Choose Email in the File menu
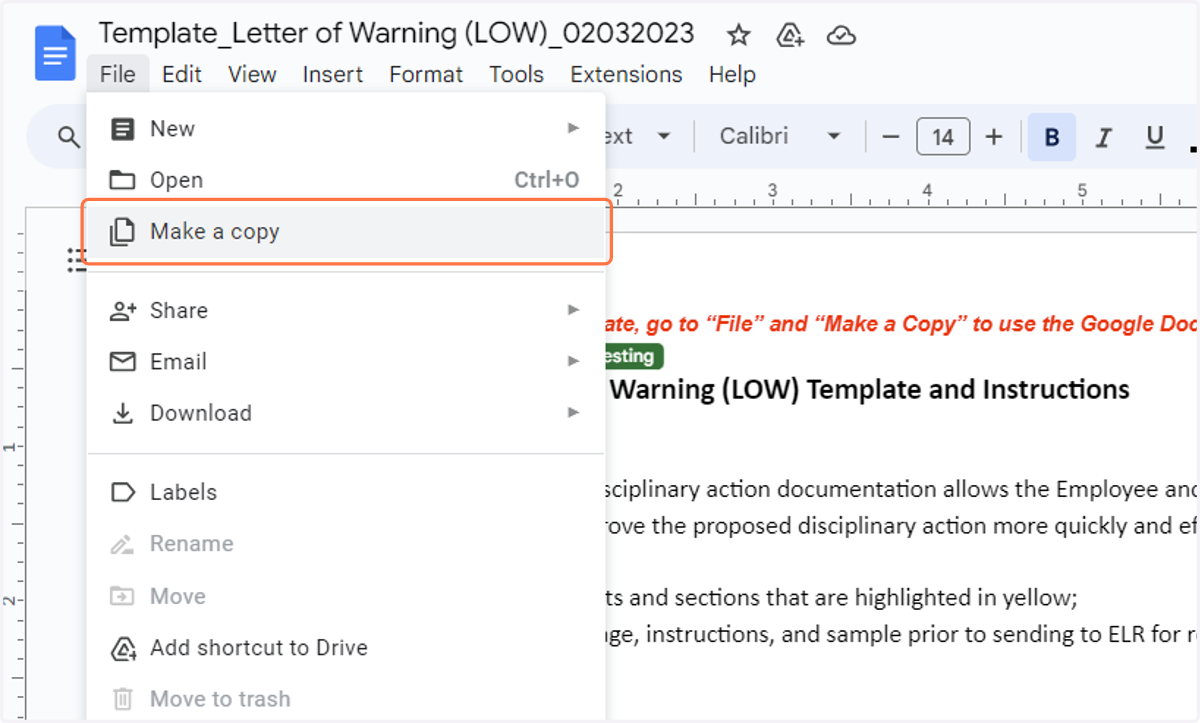The image size is (1200, 723). click(346, 362)
